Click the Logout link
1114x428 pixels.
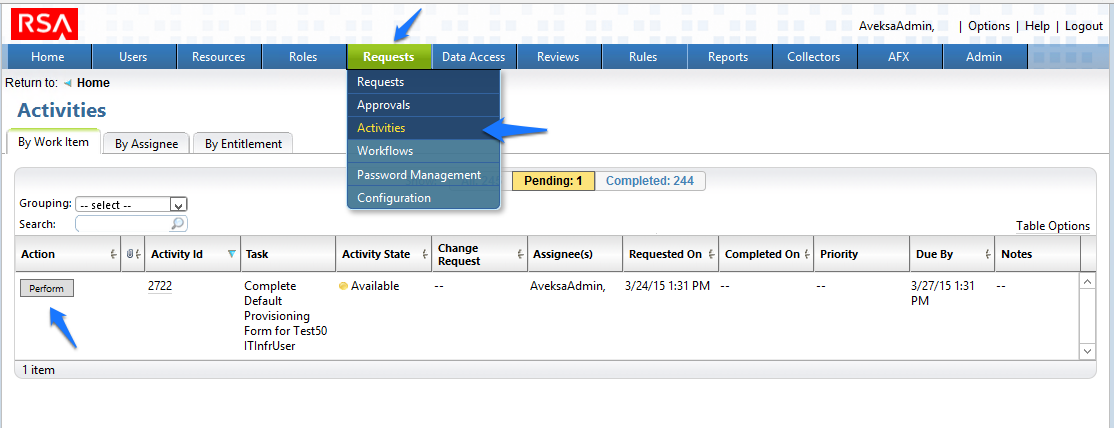(1083, 26)
